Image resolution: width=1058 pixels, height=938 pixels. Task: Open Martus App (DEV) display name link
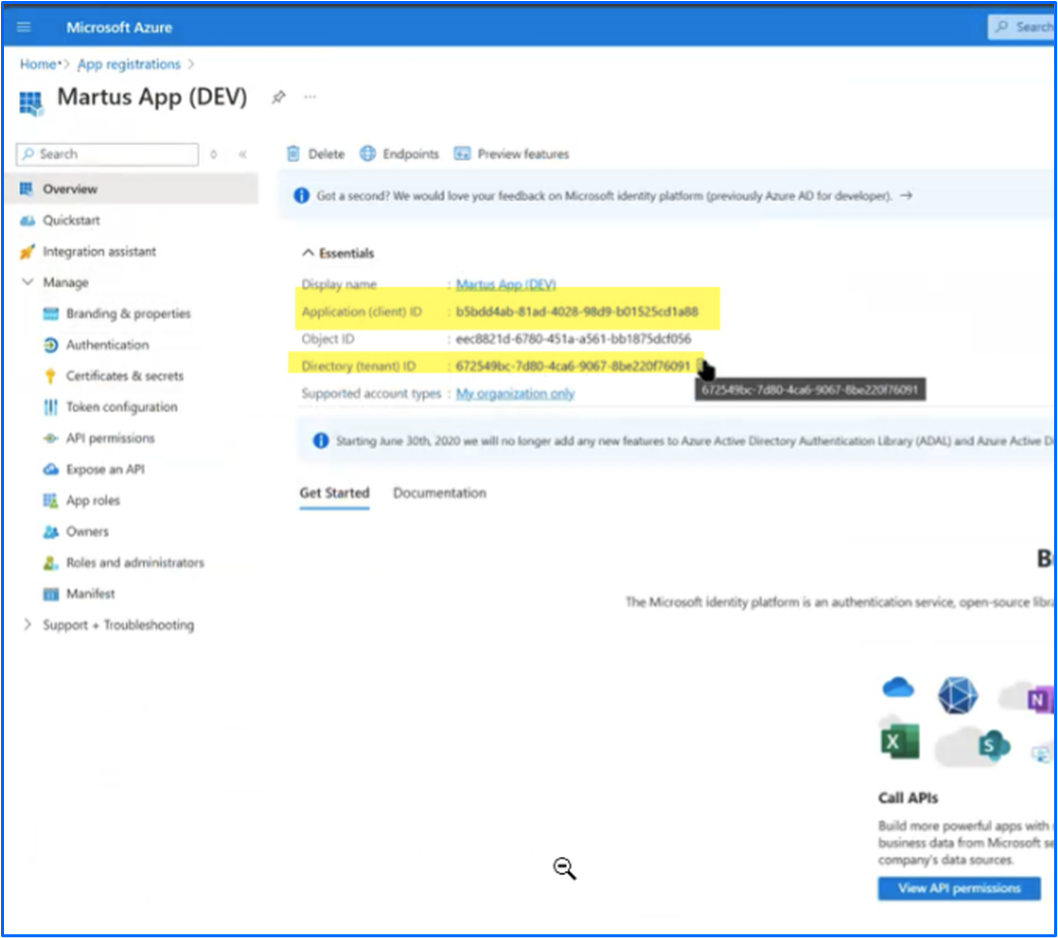[506, 284]
